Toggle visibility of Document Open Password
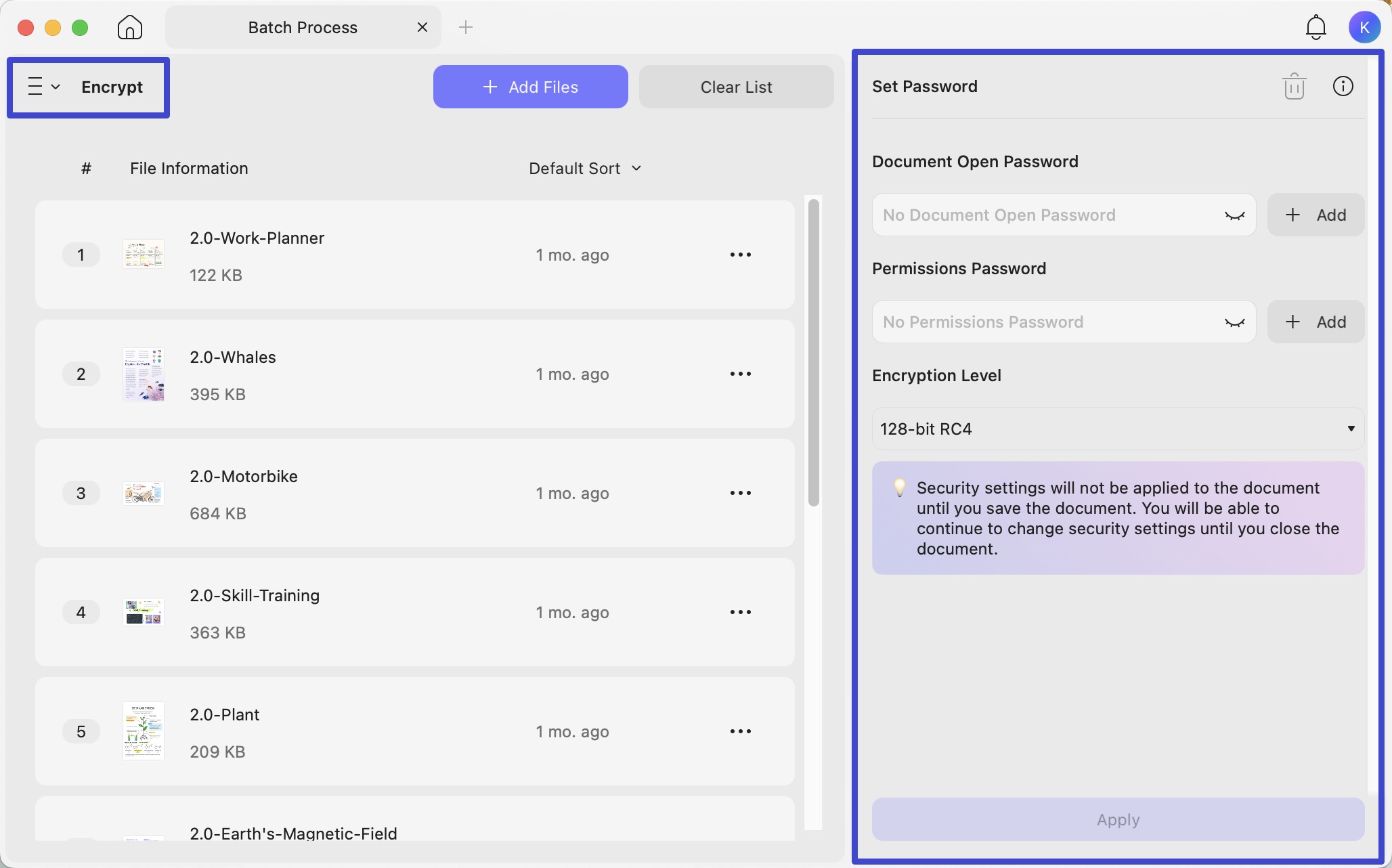The height and width of the screenshot is (868, 1392). pos(1234,215)
